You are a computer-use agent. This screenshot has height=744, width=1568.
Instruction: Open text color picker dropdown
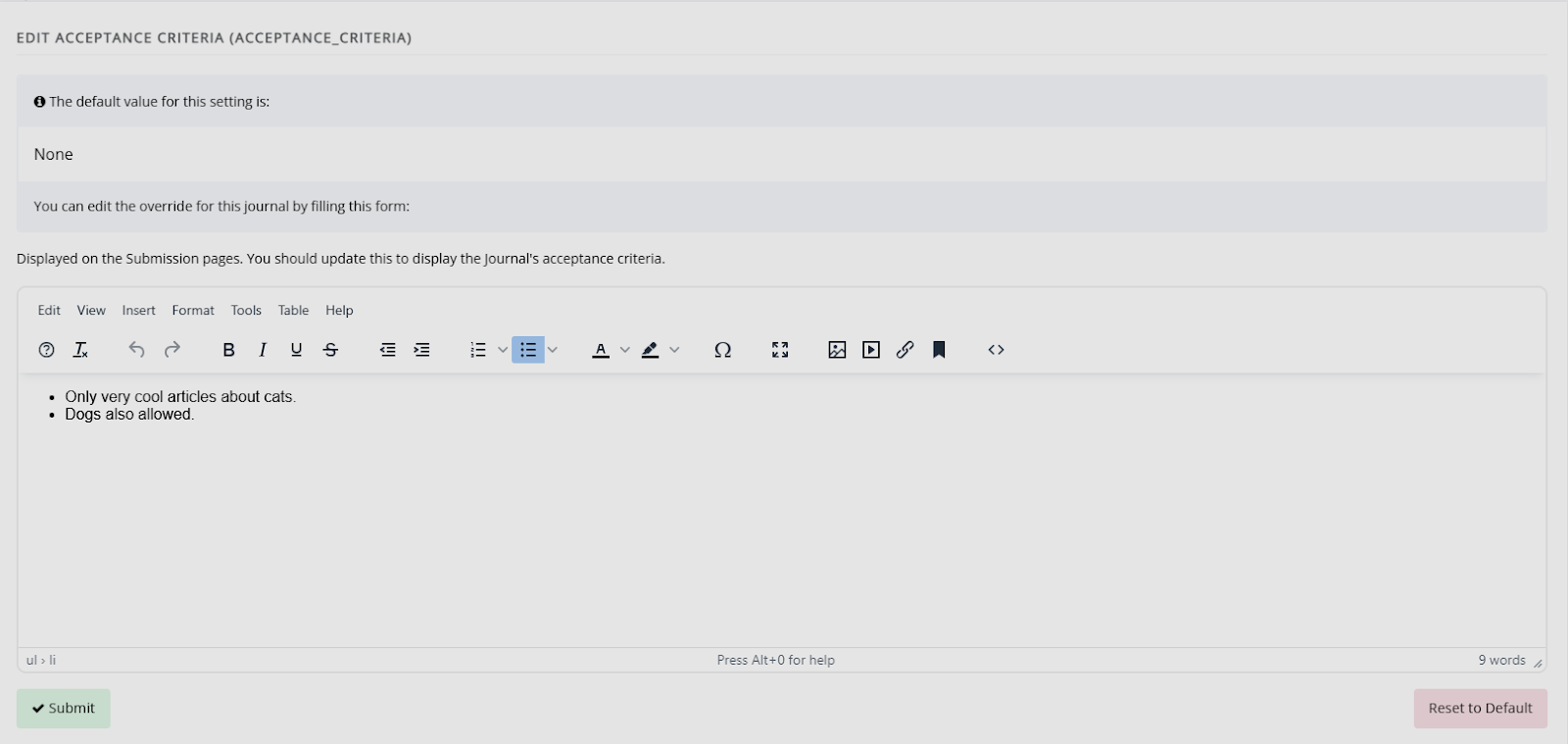(x=624, y=350)
